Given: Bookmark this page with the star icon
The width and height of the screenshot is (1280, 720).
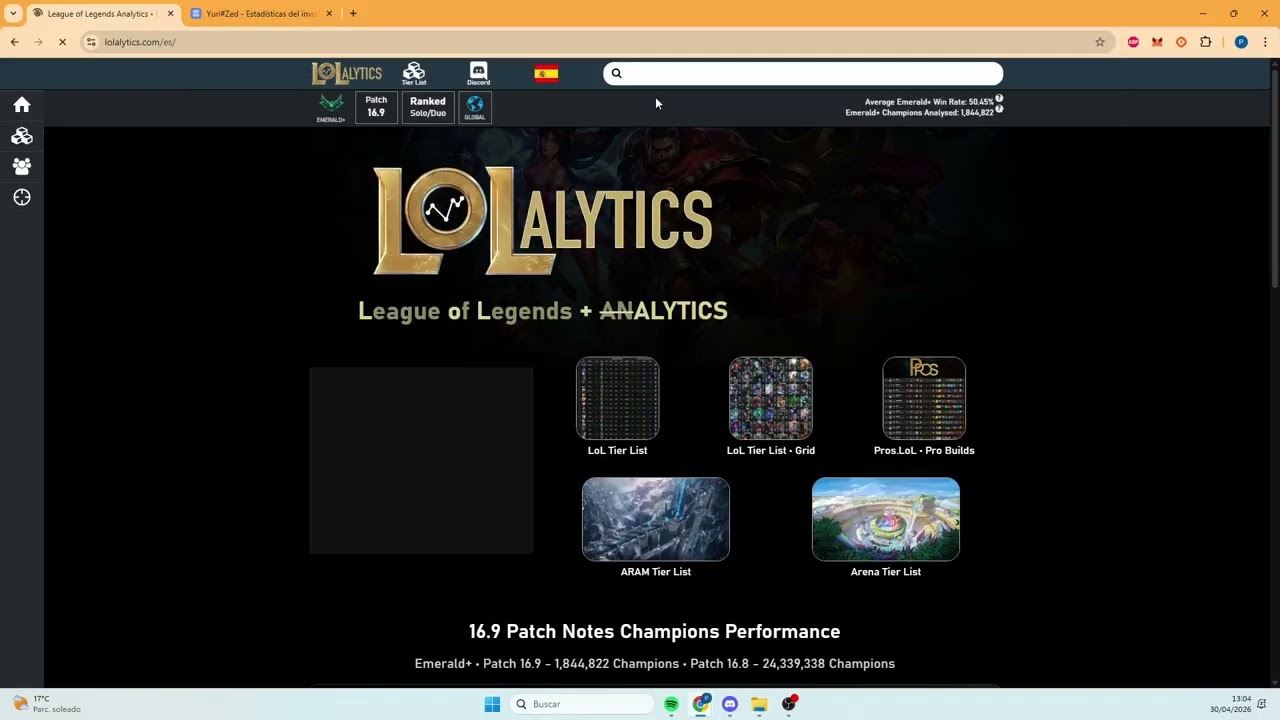Looking at the screenshot, I should [1100, 42].
